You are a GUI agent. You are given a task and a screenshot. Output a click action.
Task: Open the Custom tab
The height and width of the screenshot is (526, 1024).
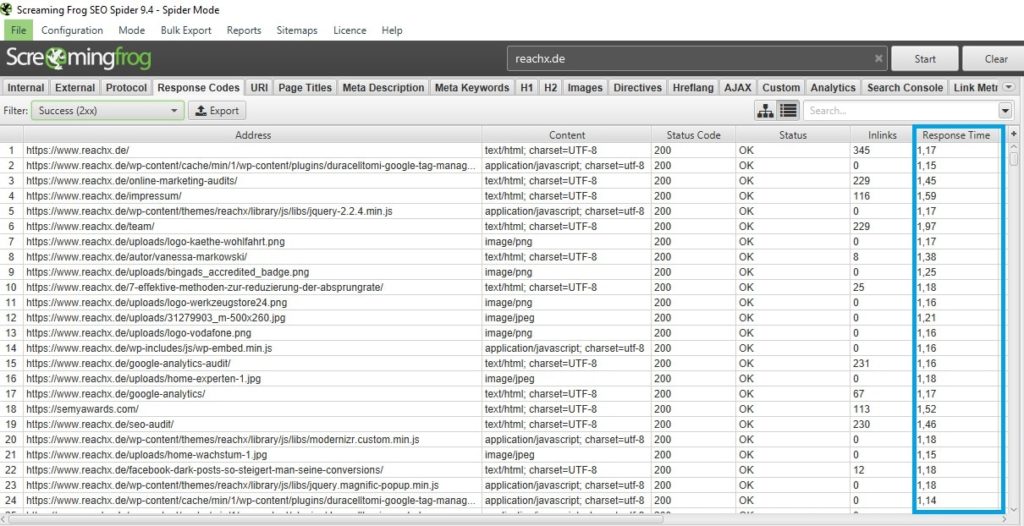[781, 88]
